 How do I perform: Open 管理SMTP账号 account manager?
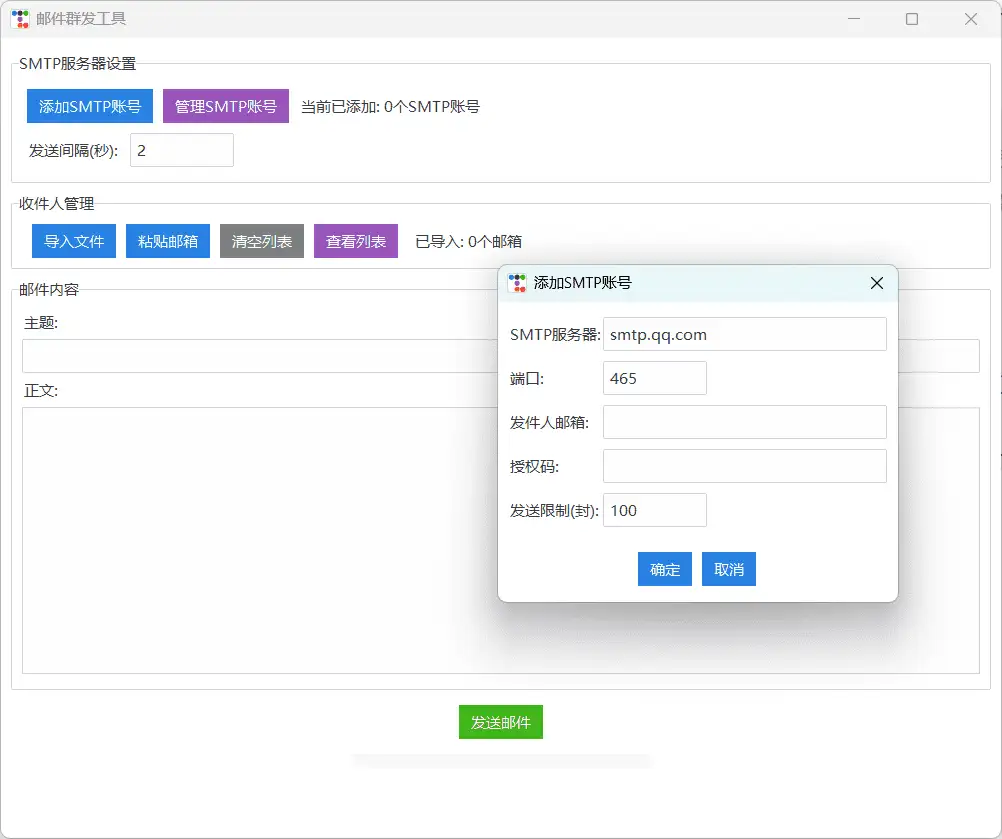pos(225,106)
